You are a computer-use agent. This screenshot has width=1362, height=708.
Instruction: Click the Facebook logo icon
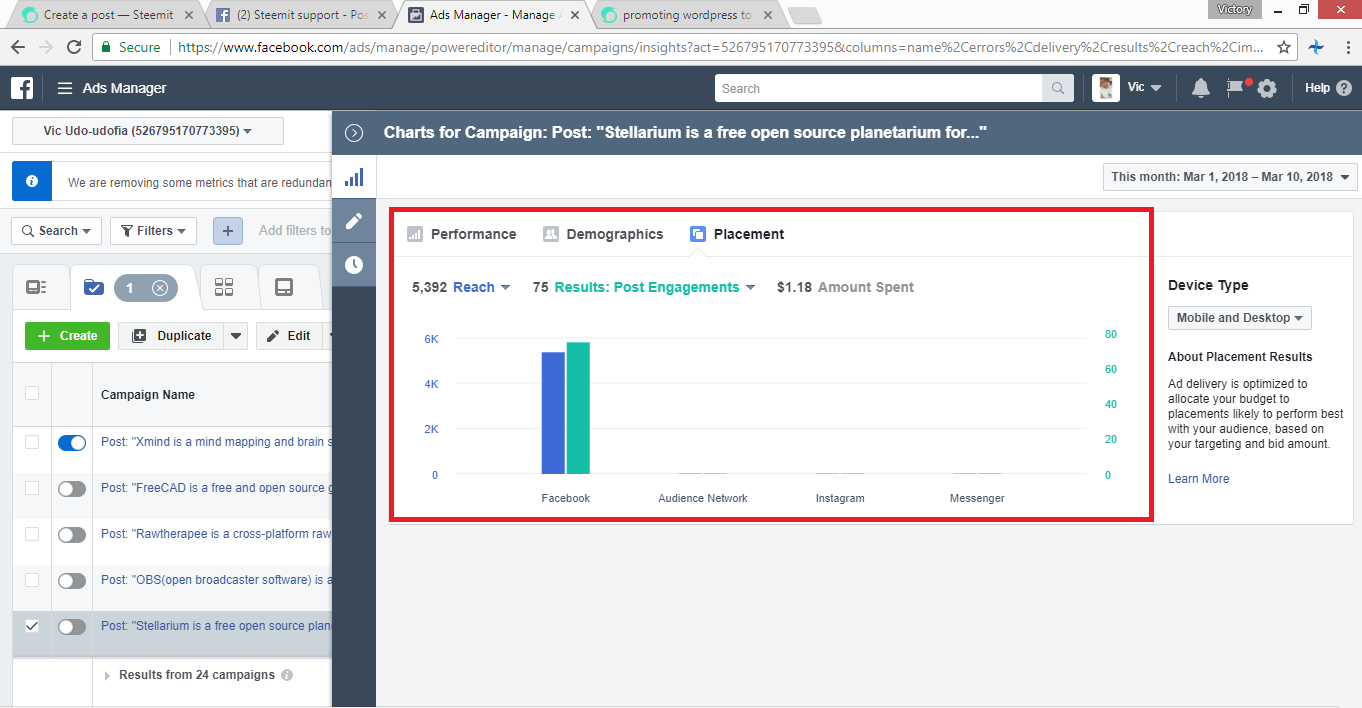[22, 88]
